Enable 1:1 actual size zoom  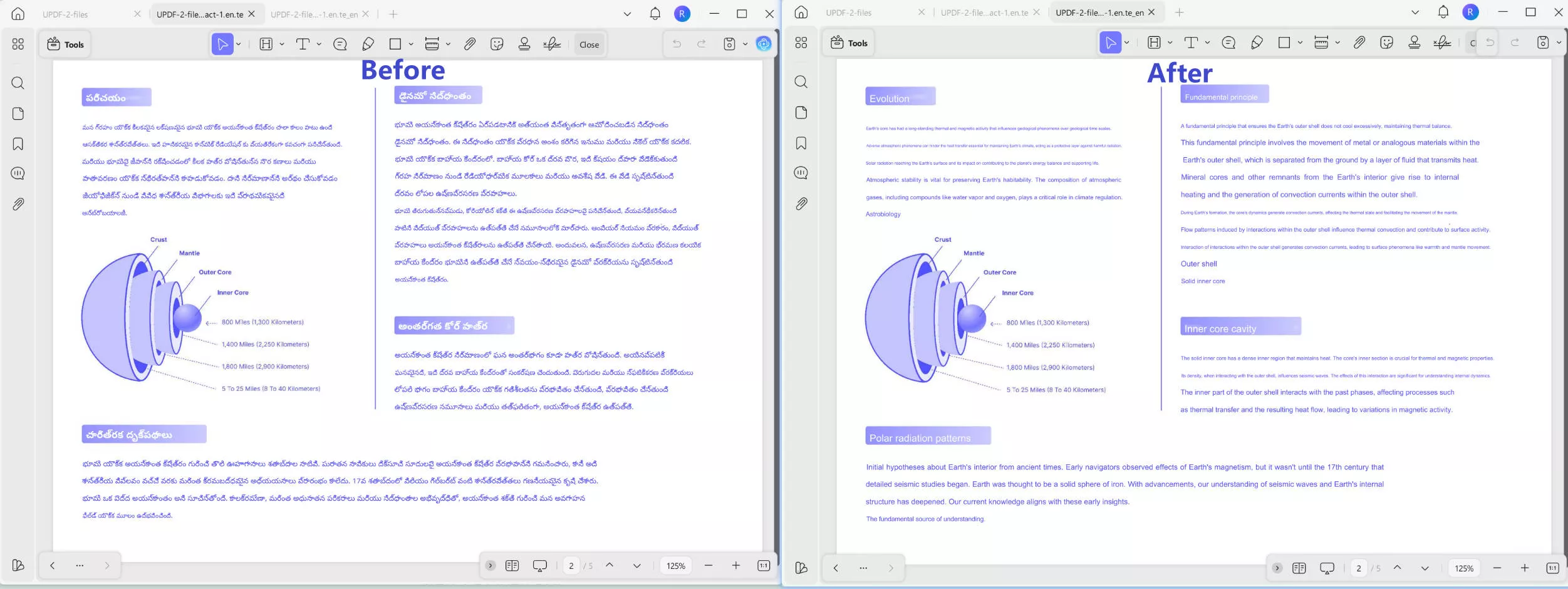[x=763, y=565]
